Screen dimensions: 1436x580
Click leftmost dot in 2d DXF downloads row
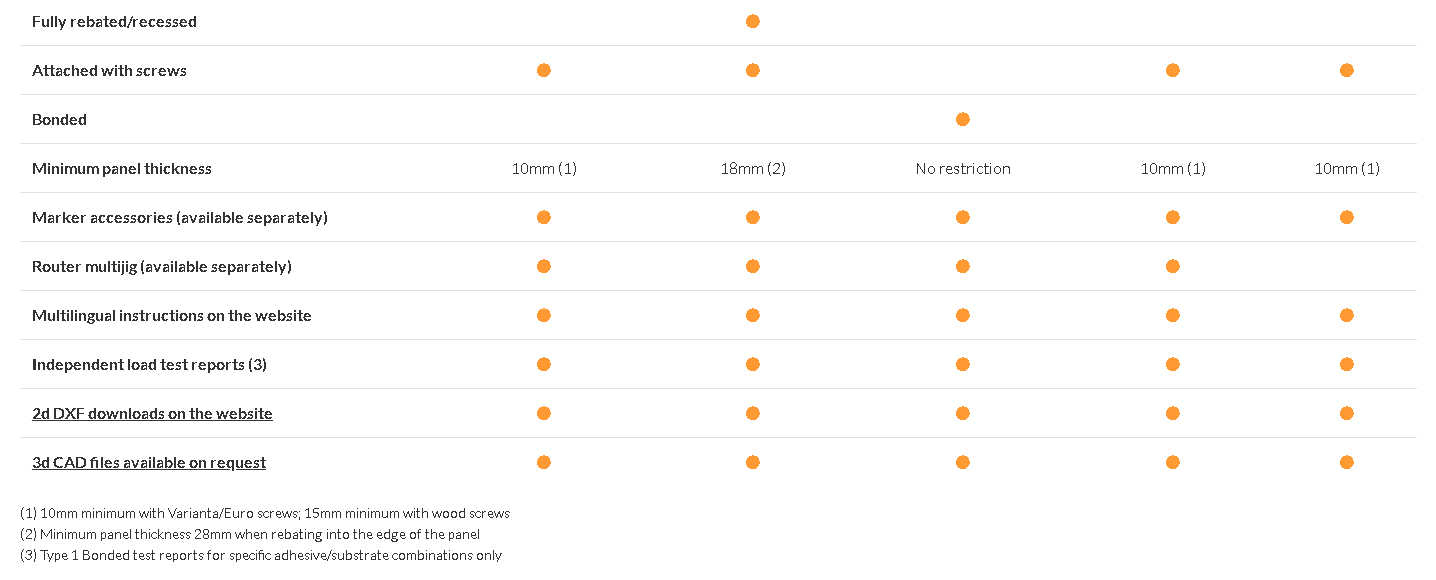click(x=544, y=413)
